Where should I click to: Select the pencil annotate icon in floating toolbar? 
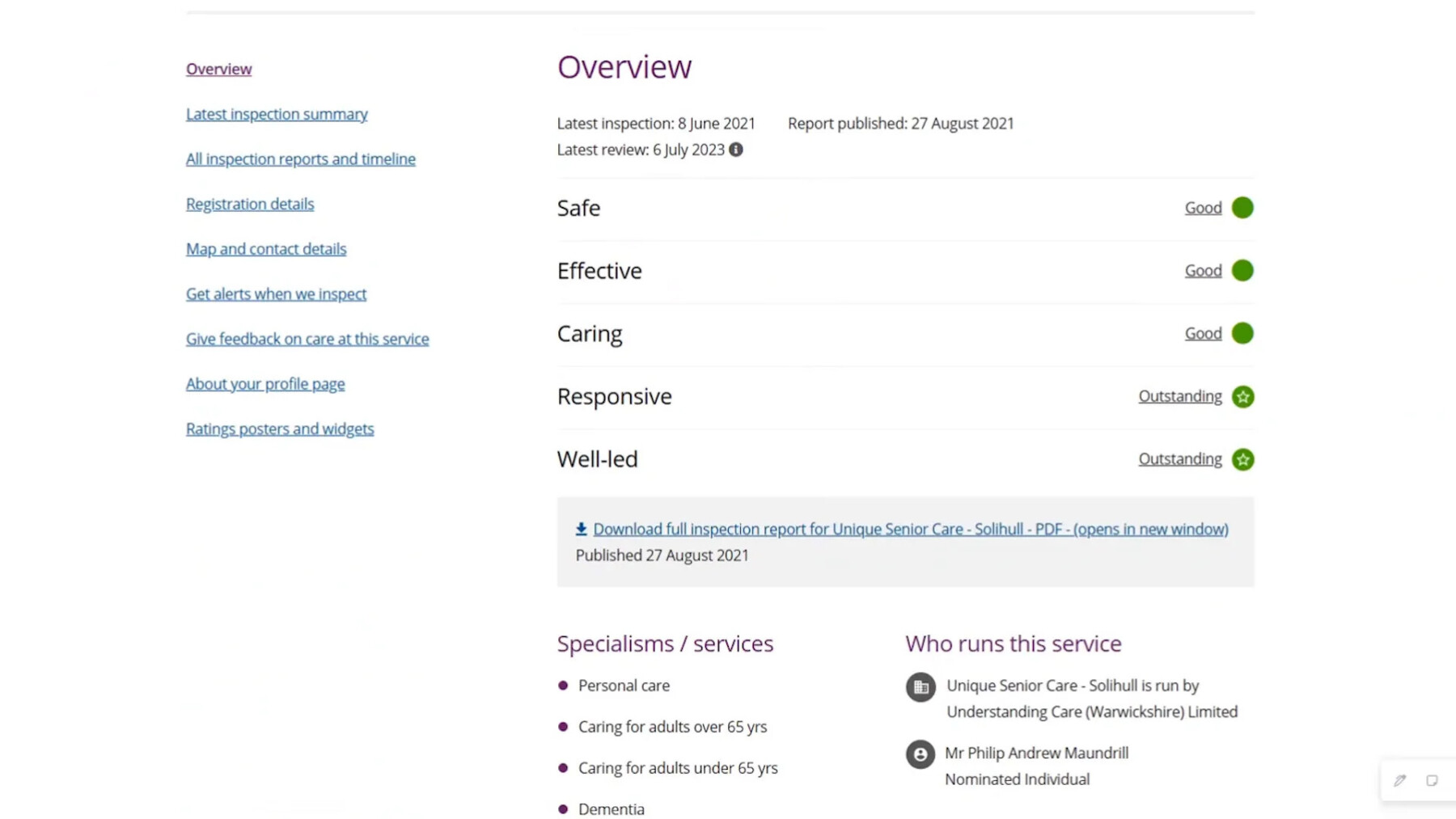(x=1399, y=780)
